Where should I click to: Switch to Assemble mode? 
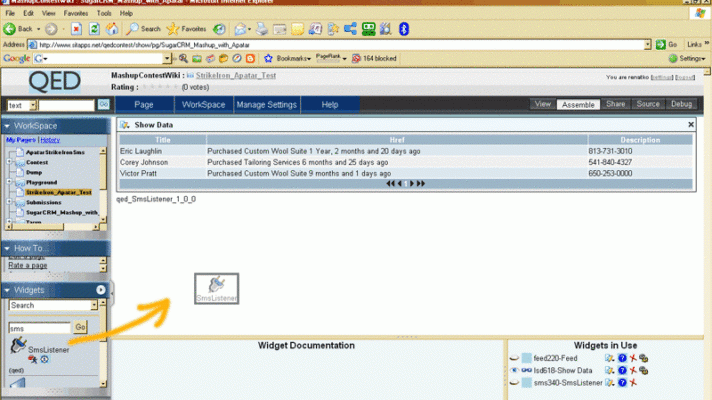578,104
